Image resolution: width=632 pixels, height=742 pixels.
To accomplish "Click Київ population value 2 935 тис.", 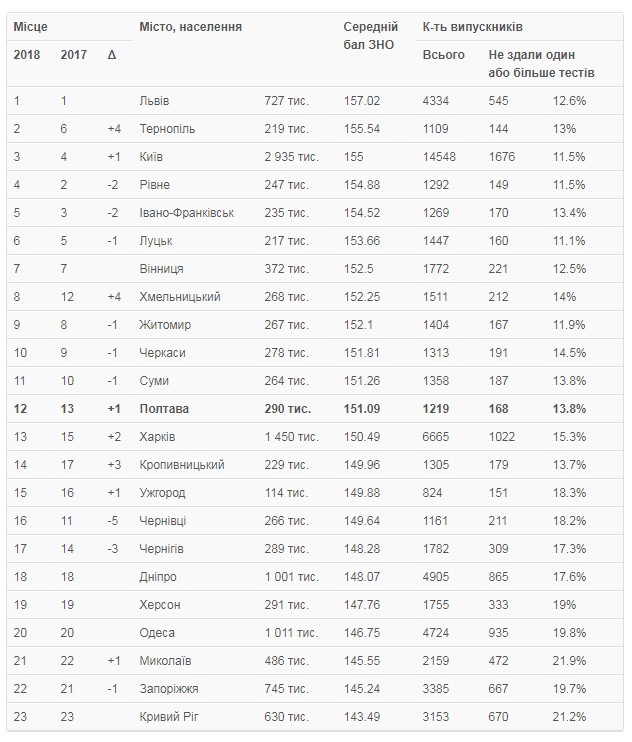I will tap(291, 157).
